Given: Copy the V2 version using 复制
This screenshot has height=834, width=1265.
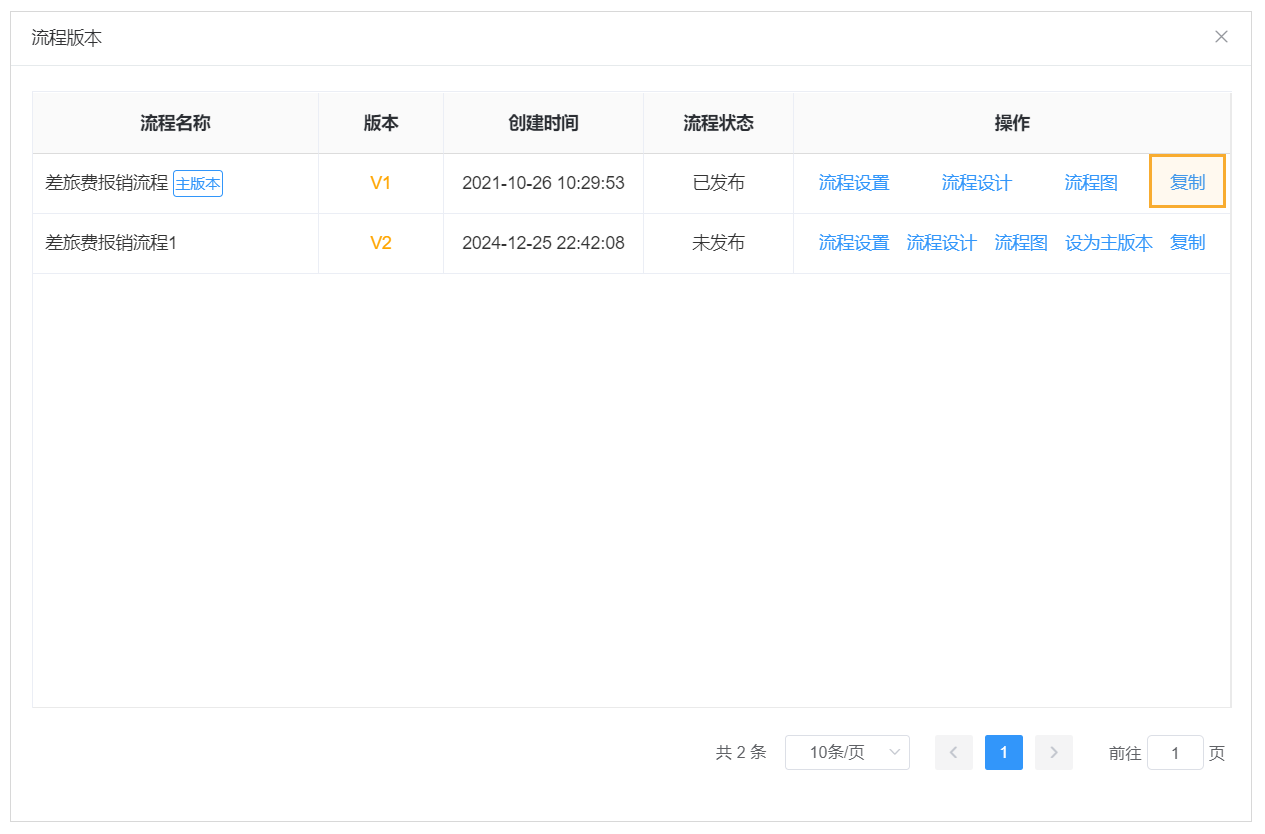Looking at the screenshot, I should 1187,242.
